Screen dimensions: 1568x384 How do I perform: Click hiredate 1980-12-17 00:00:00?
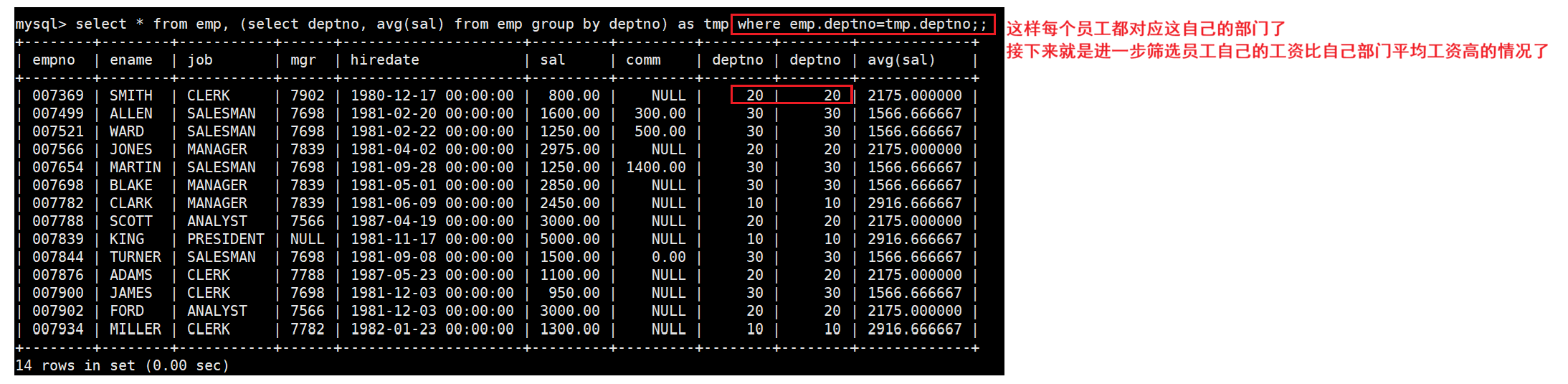[x=432, y=95]
